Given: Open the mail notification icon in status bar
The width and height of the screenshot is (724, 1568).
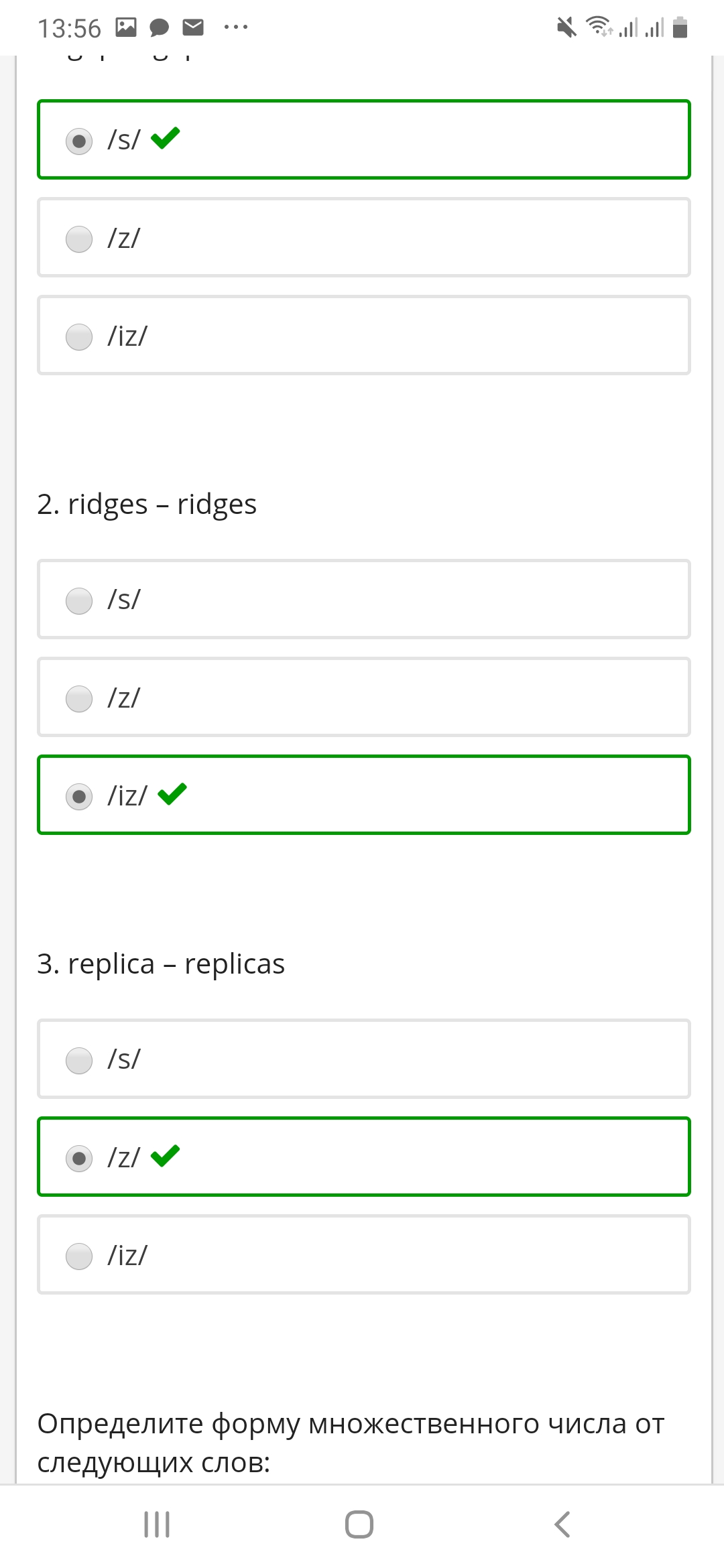Looking at the screenshot, I should coord(193,27).
